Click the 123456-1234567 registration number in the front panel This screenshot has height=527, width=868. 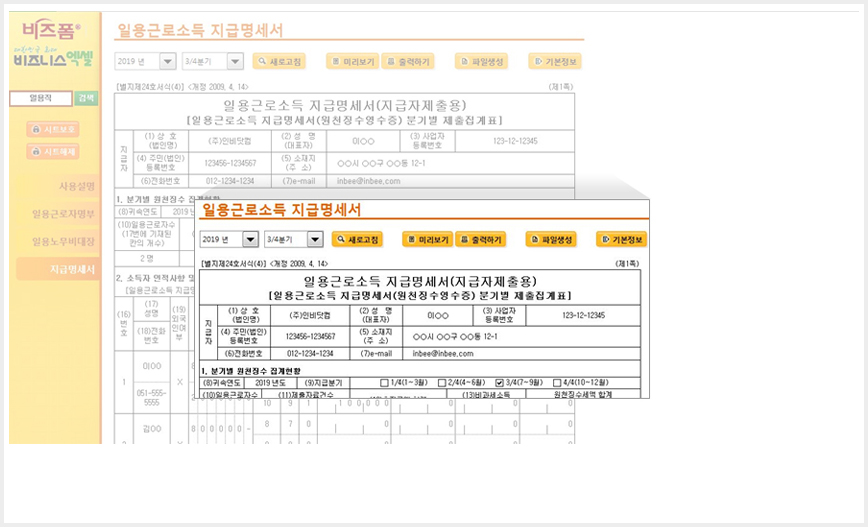pos(310,337)
